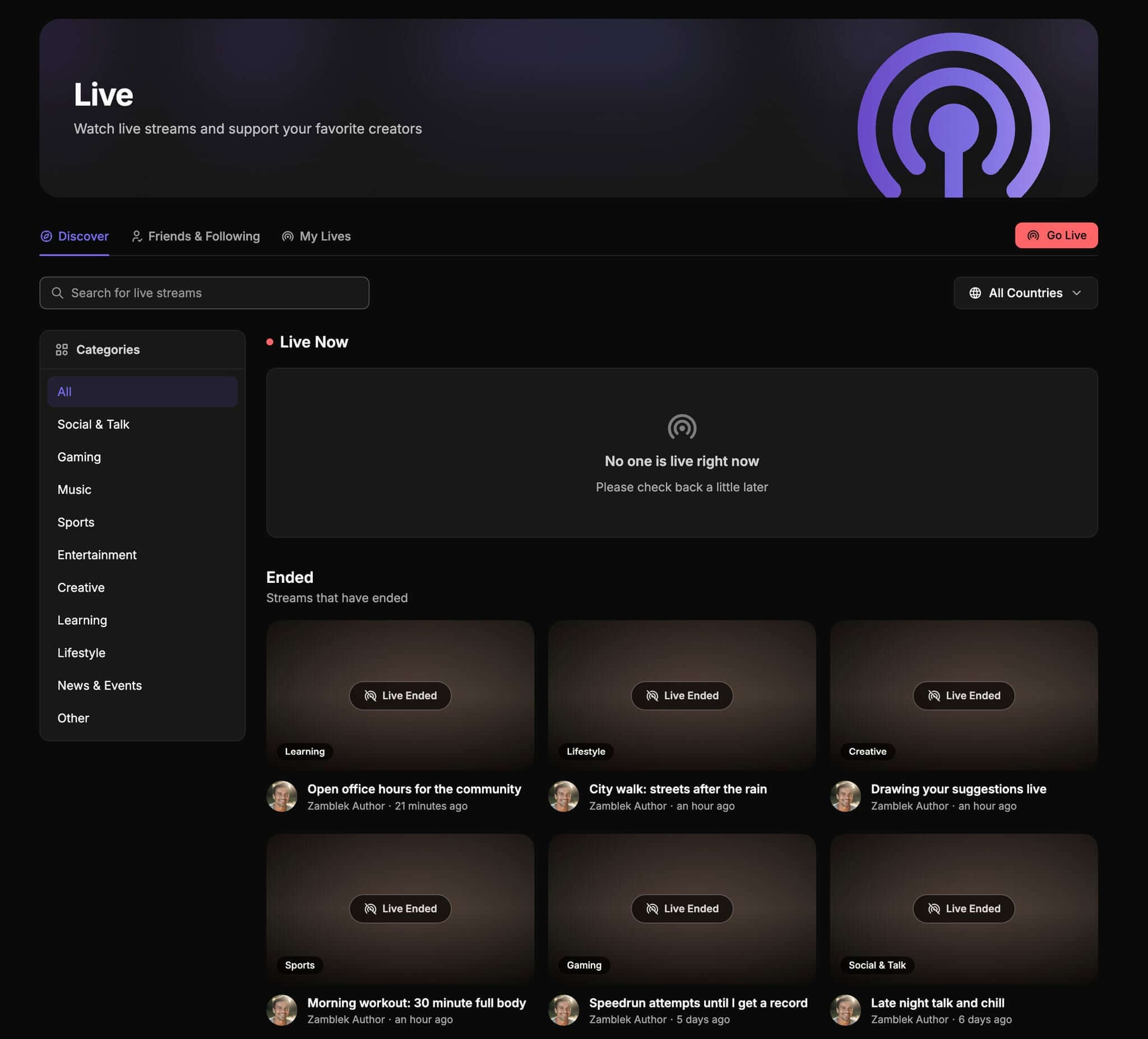Select the Creative category in sidebar
Image resolution: width=1148 pixels, height=1039 pixels.
142,587
